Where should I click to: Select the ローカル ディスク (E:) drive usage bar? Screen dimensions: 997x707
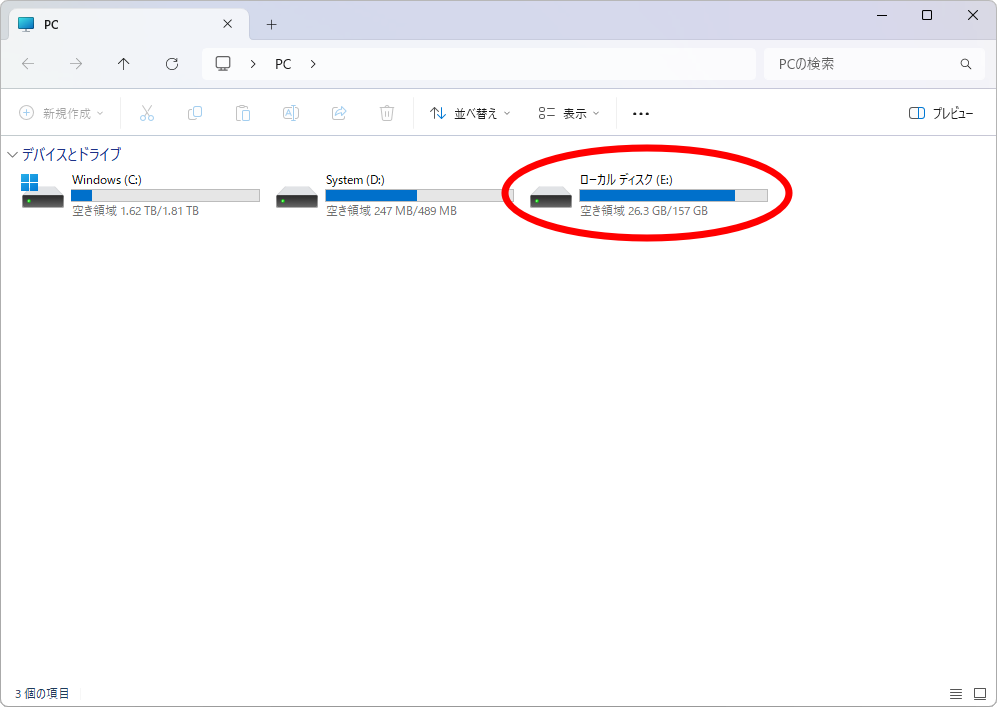coord(673,196)
